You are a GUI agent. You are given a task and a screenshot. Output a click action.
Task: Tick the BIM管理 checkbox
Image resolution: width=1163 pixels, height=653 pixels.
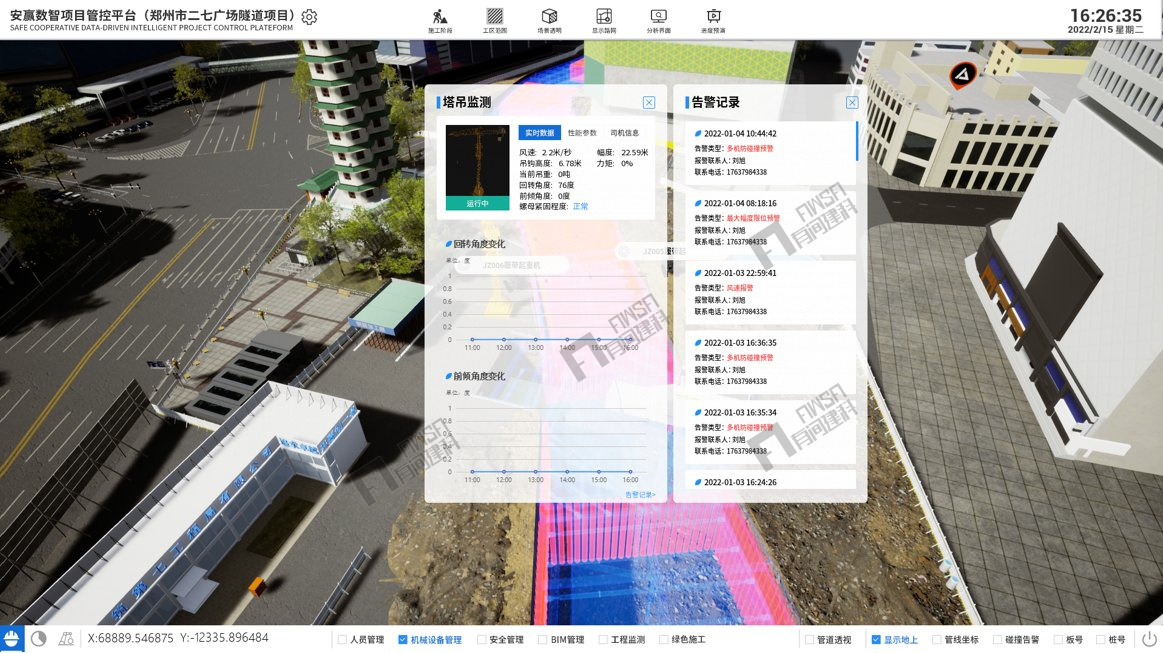(542, 640)
